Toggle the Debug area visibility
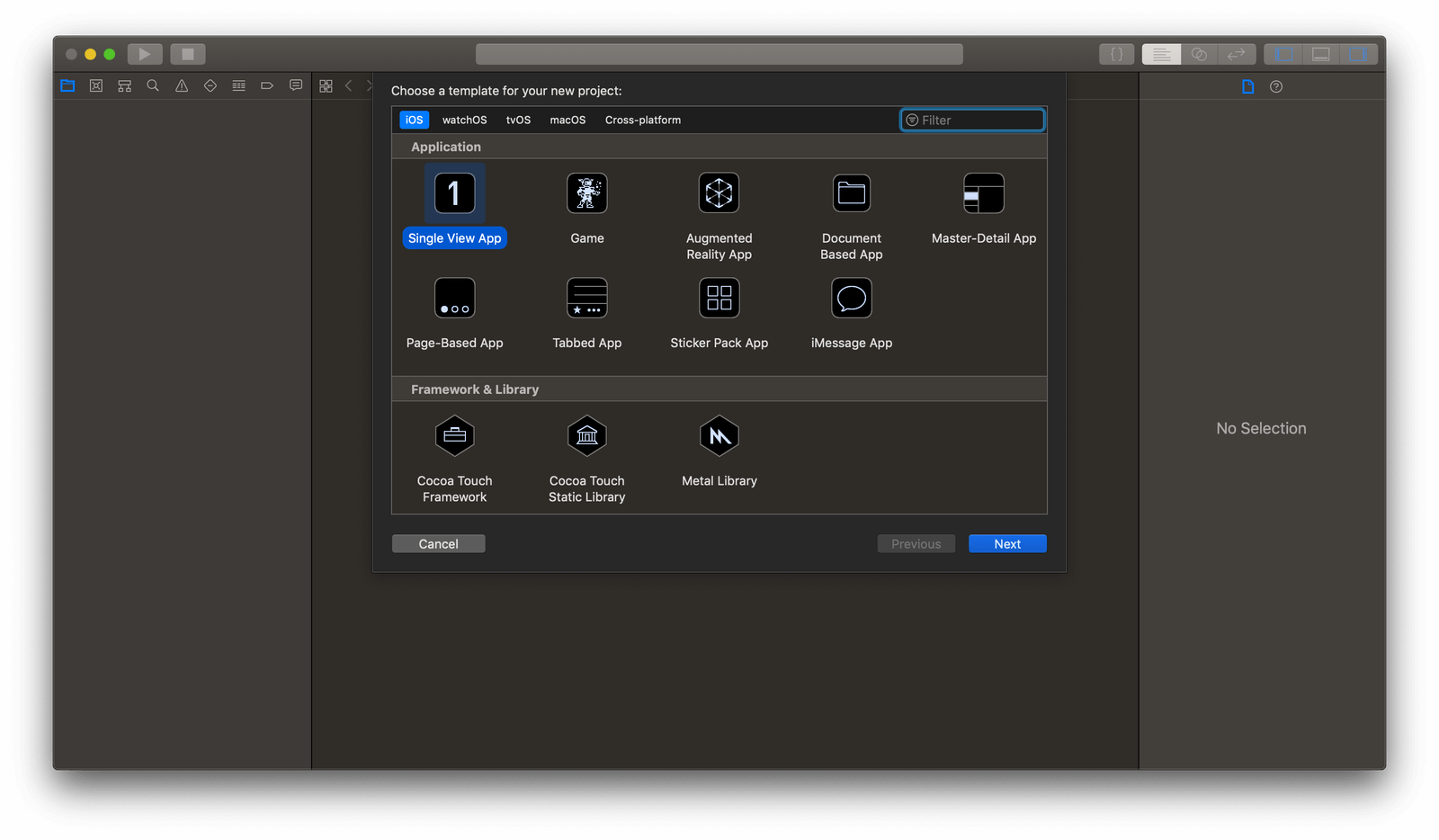Viewport: 1439px width, 840px height. tap(1320, 54)
